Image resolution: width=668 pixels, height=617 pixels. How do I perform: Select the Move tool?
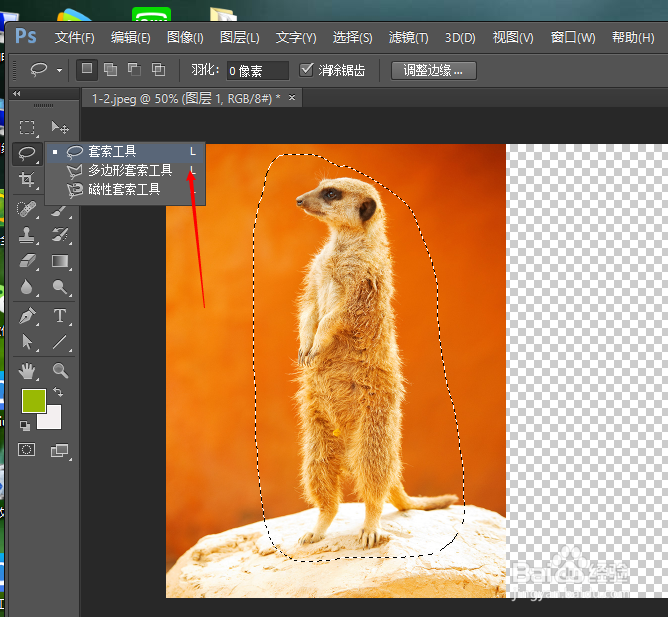(60, 127)
